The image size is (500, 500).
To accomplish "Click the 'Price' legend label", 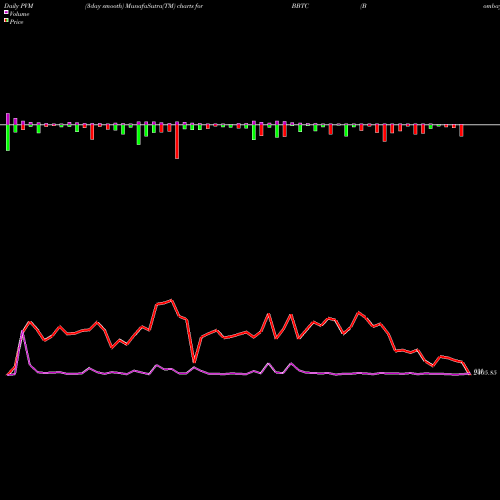I will coord(16,22).
